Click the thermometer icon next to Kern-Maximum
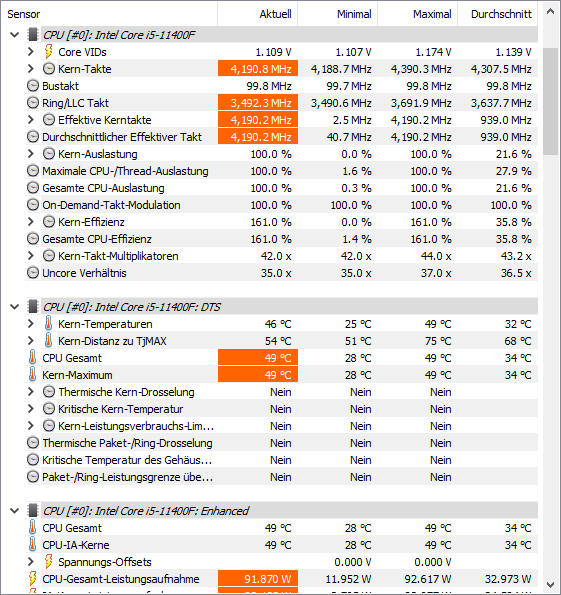The height and width of the screenshot is (595, 561). (x=33, y=375)
